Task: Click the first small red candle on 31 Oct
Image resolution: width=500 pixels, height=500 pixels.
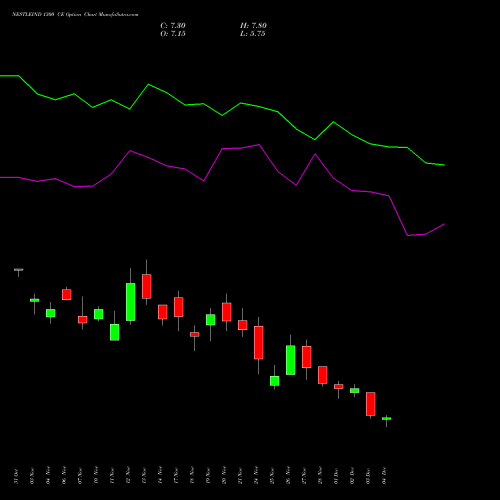Action: click(x=19, y=270)
